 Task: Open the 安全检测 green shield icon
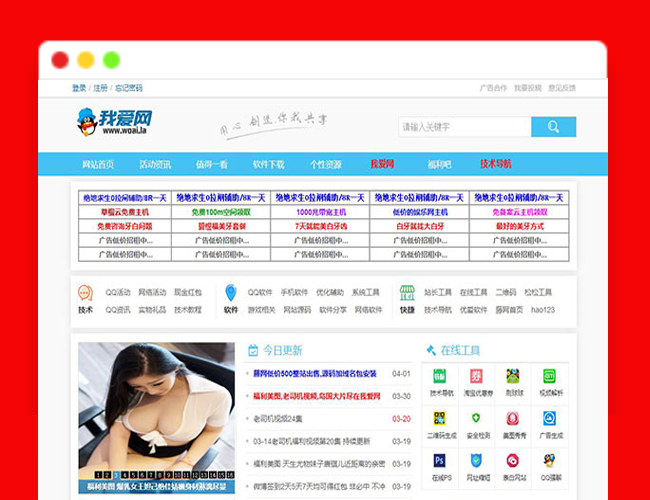pos(476,418)
